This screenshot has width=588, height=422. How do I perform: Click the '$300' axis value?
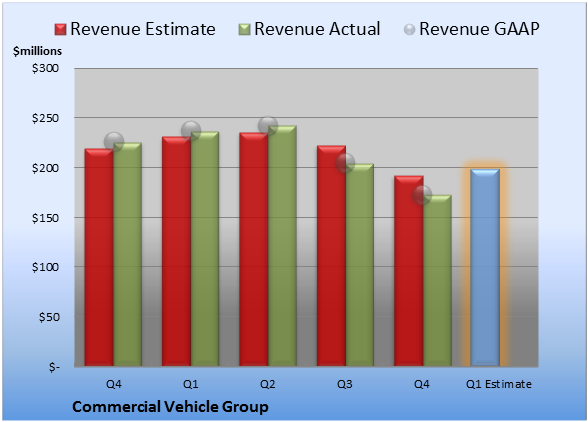pyautogui.click(x=45, y=68)
